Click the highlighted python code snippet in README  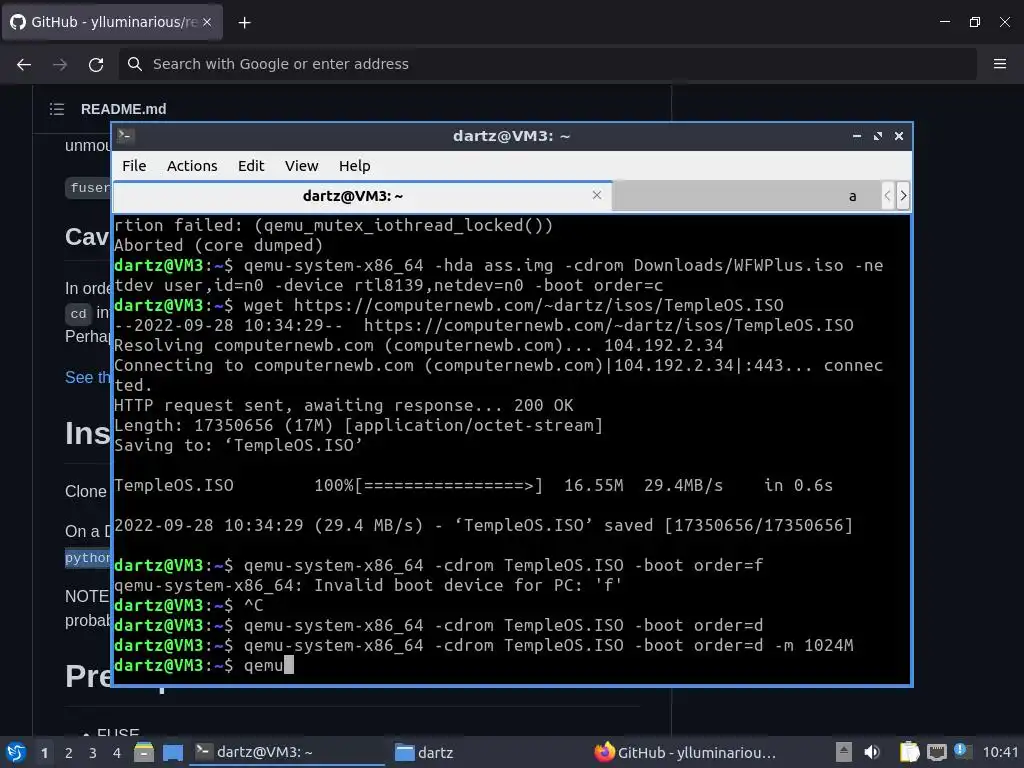tap(88, 558)
